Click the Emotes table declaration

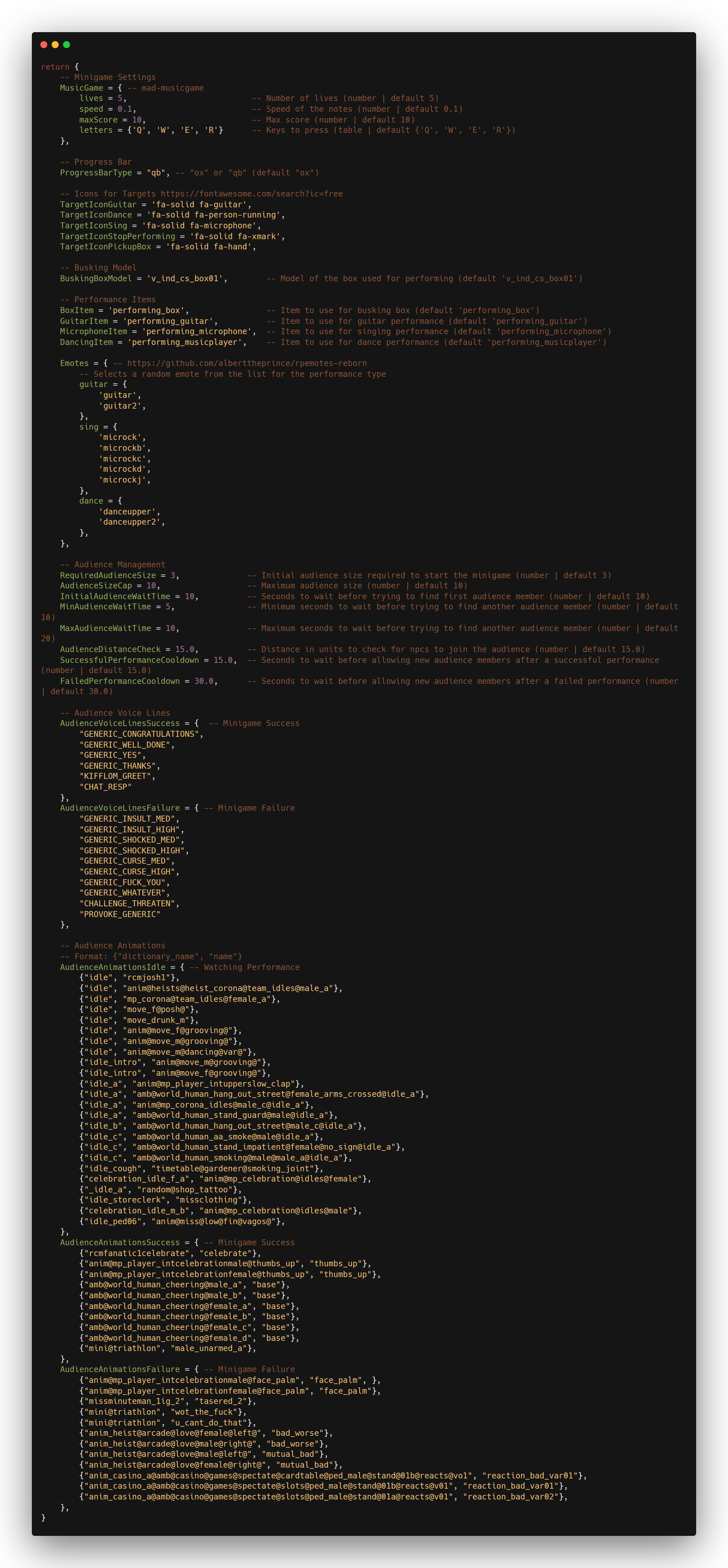click(74, 363)
